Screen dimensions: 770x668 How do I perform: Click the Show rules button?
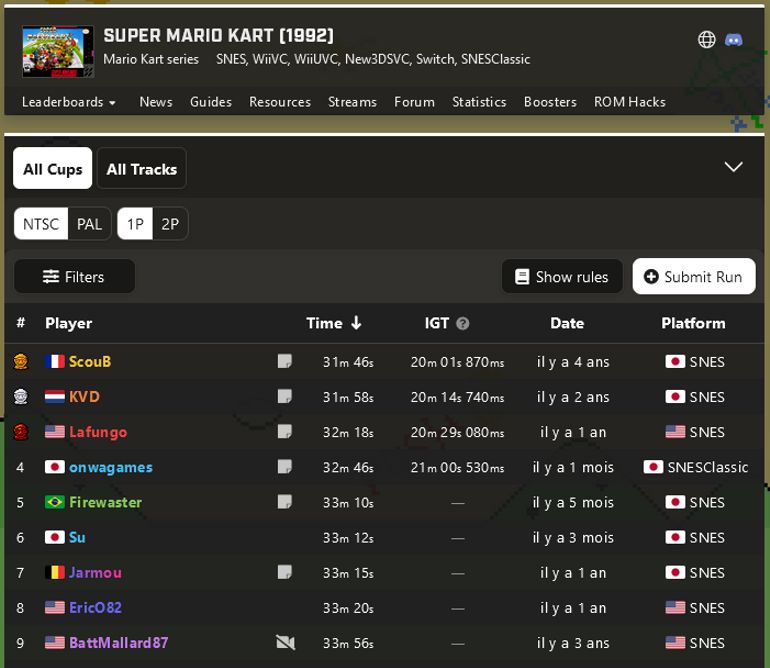pos(562,277)
